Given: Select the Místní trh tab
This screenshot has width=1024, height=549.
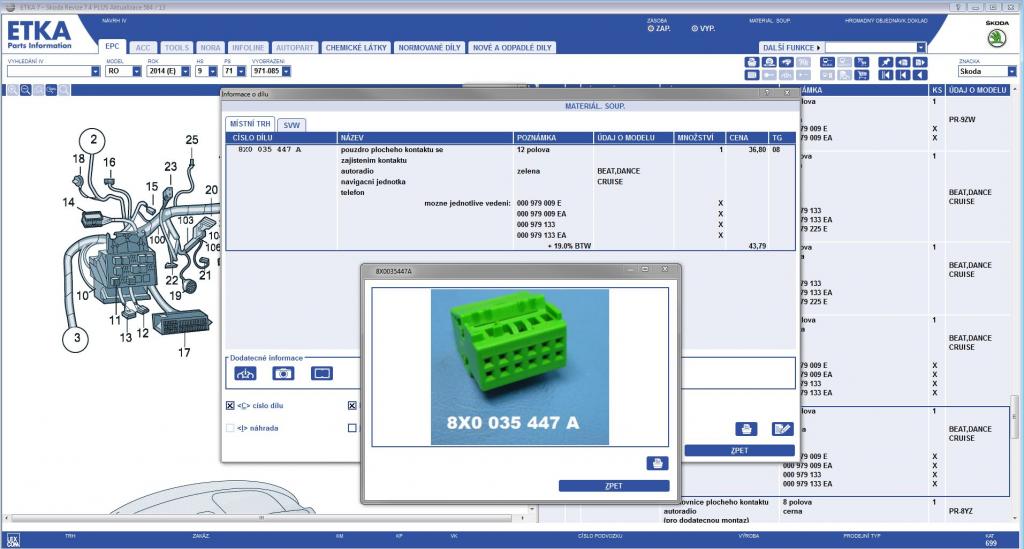Looking at the screenshot, I should coord(250,123).
